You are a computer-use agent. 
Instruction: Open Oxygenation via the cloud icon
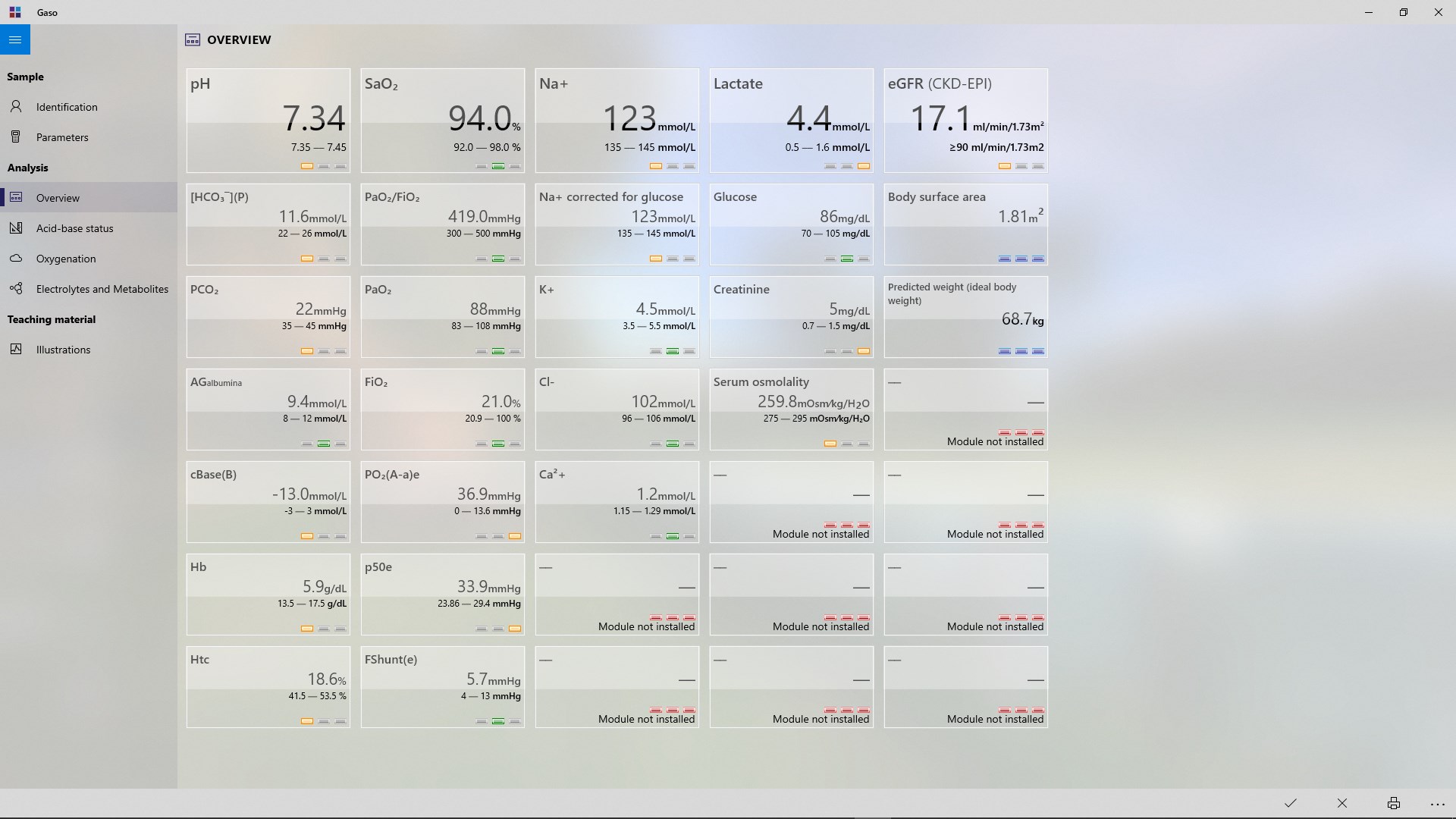(x=16, y=259)
